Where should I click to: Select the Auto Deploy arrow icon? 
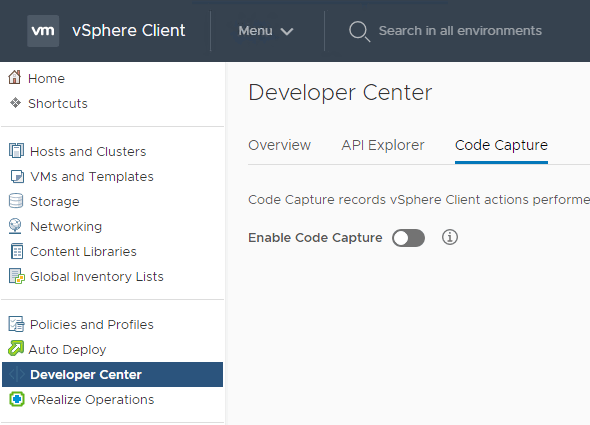point(16,348)
